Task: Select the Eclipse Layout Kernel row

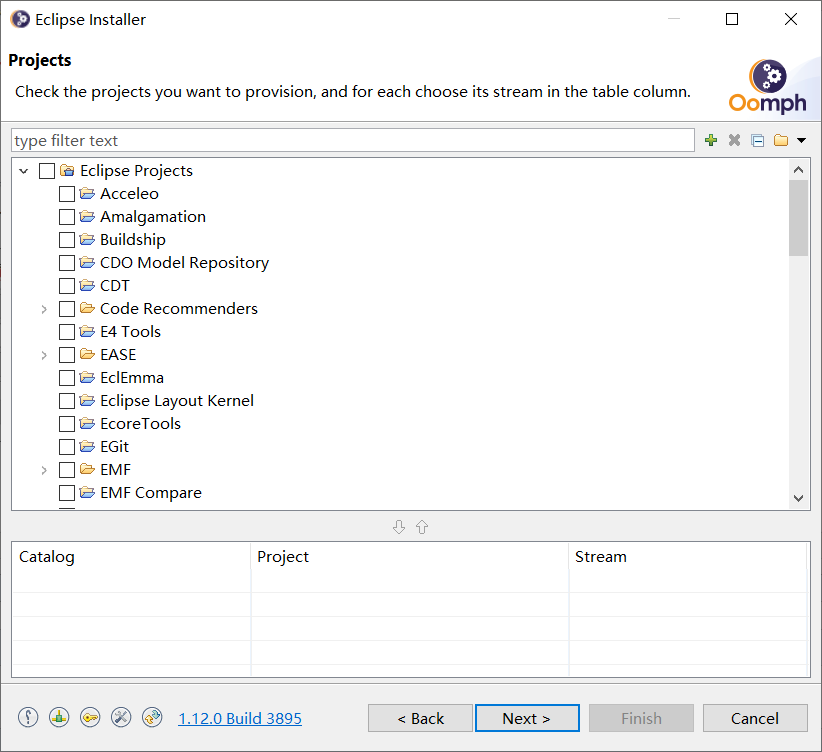Action: 177,401
